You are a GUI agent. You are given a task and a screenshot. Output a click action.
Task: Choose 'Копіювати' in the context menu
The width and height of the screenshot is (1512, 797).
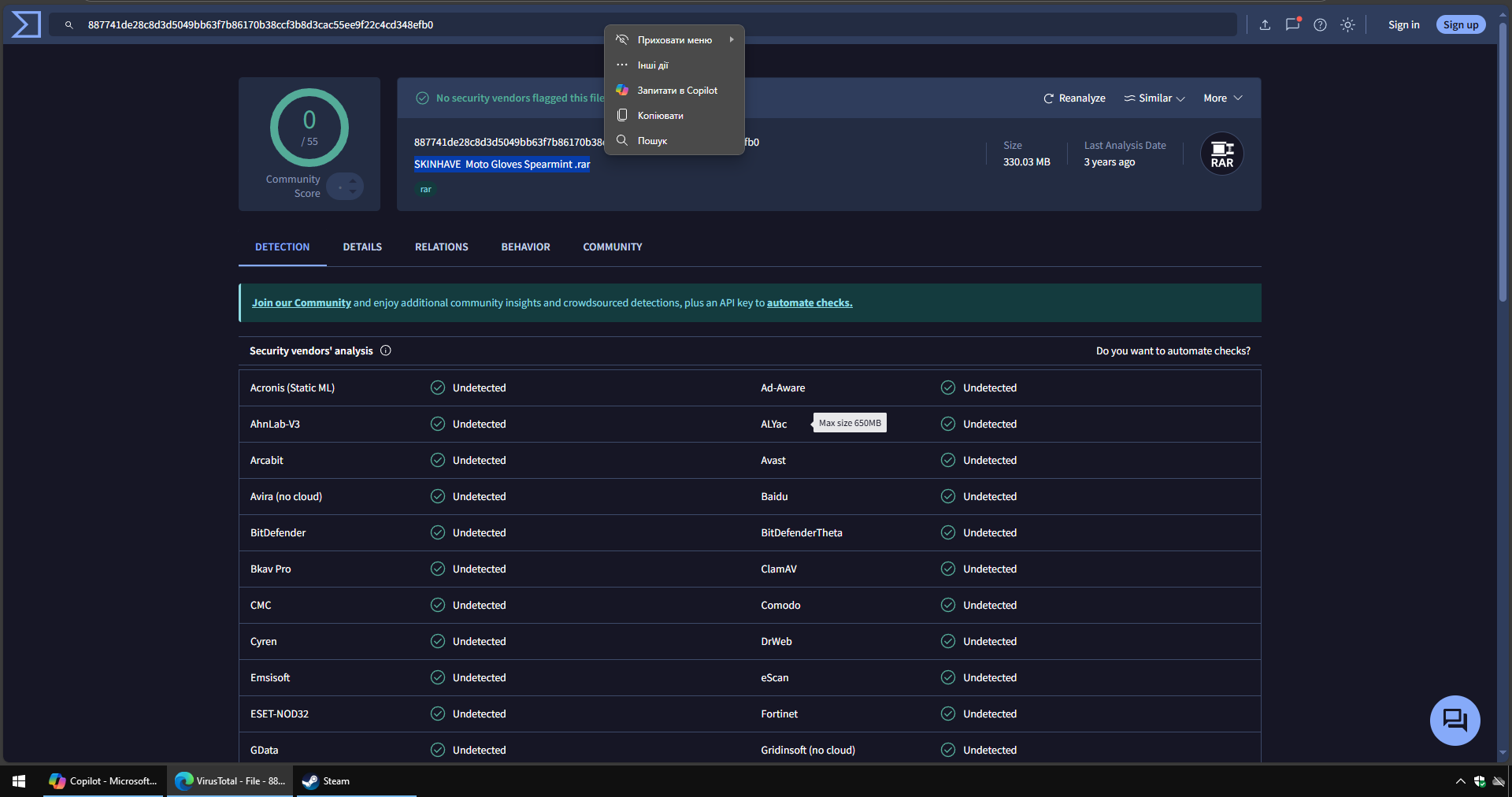coord(674,116)
